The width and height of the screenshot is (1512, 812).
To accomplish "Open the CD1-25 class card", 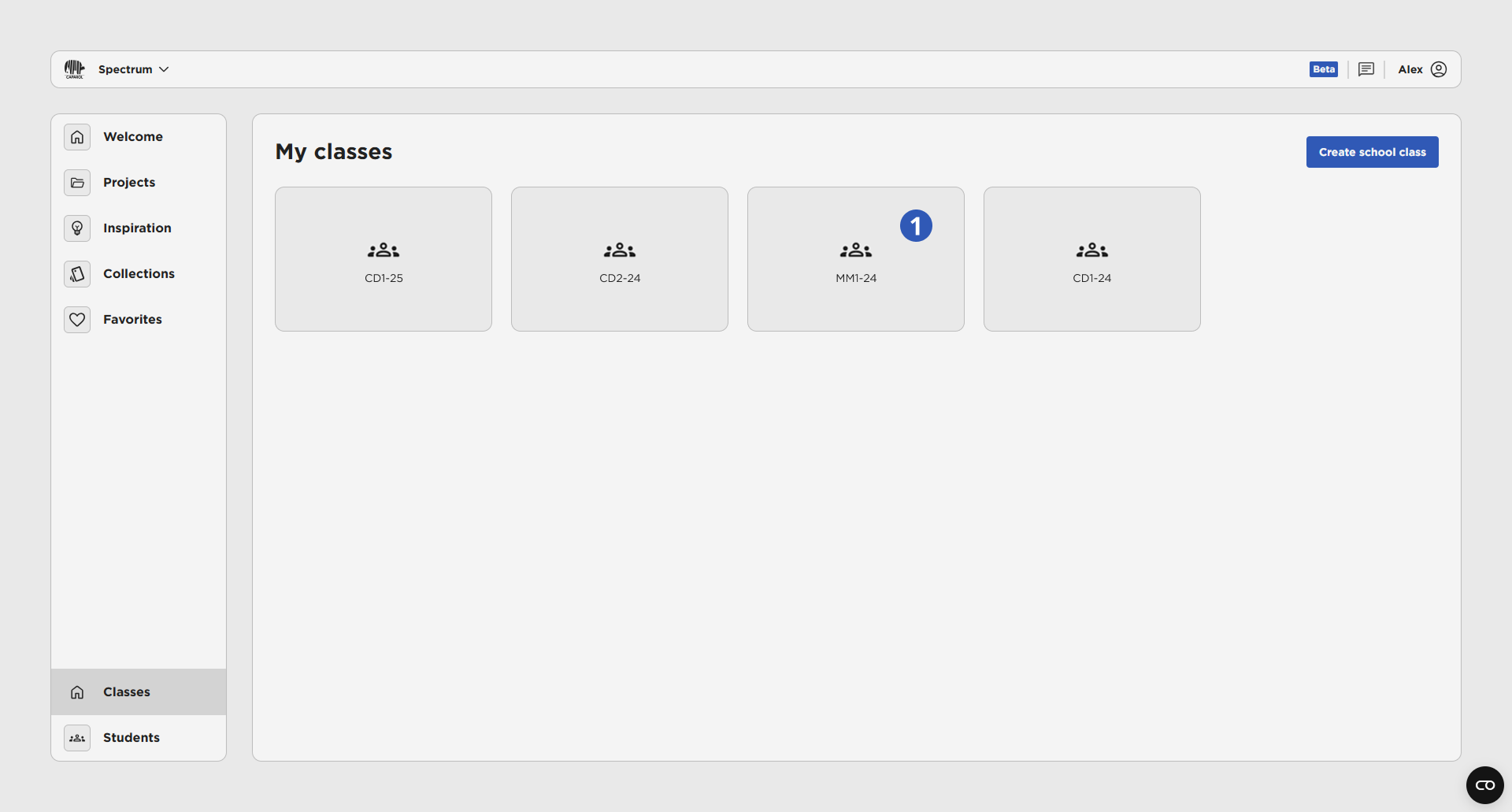I will coord(384,259).
